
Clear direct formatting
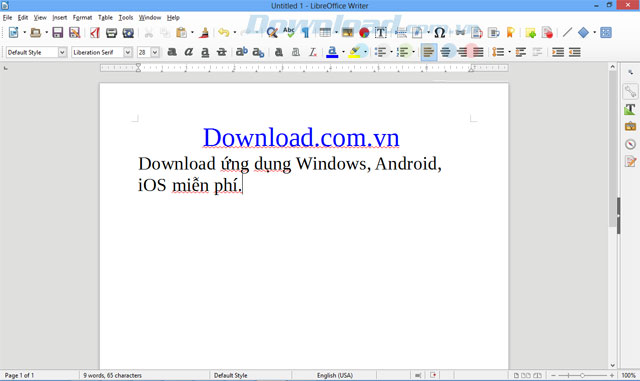click(x=312, y=52)
